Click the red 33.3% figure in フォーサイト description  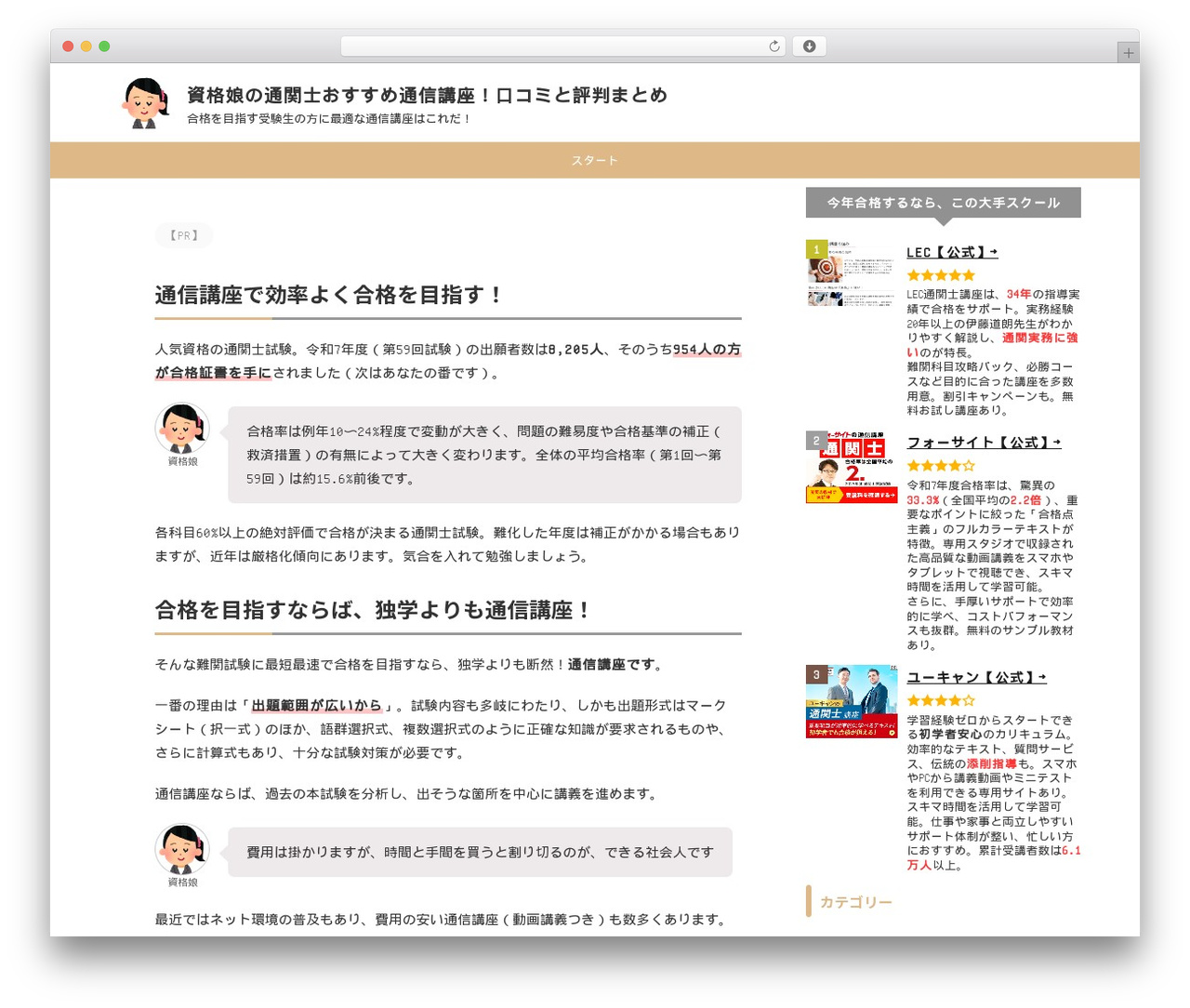(x=923, y=500)
